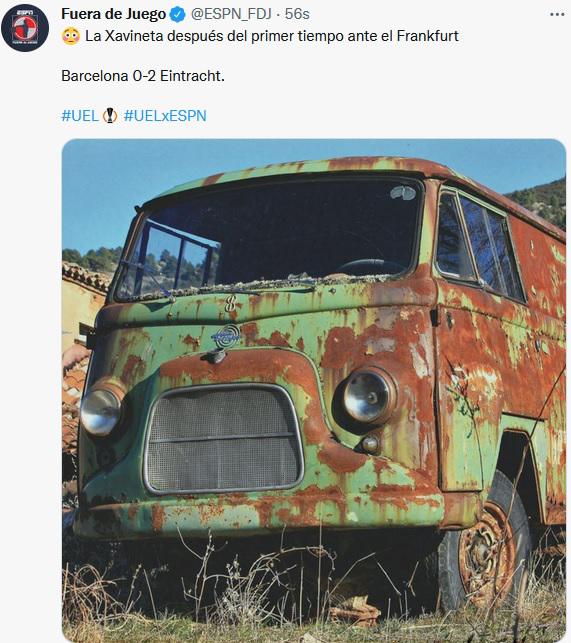Click the van's mesh front grille

coord(224,438)
